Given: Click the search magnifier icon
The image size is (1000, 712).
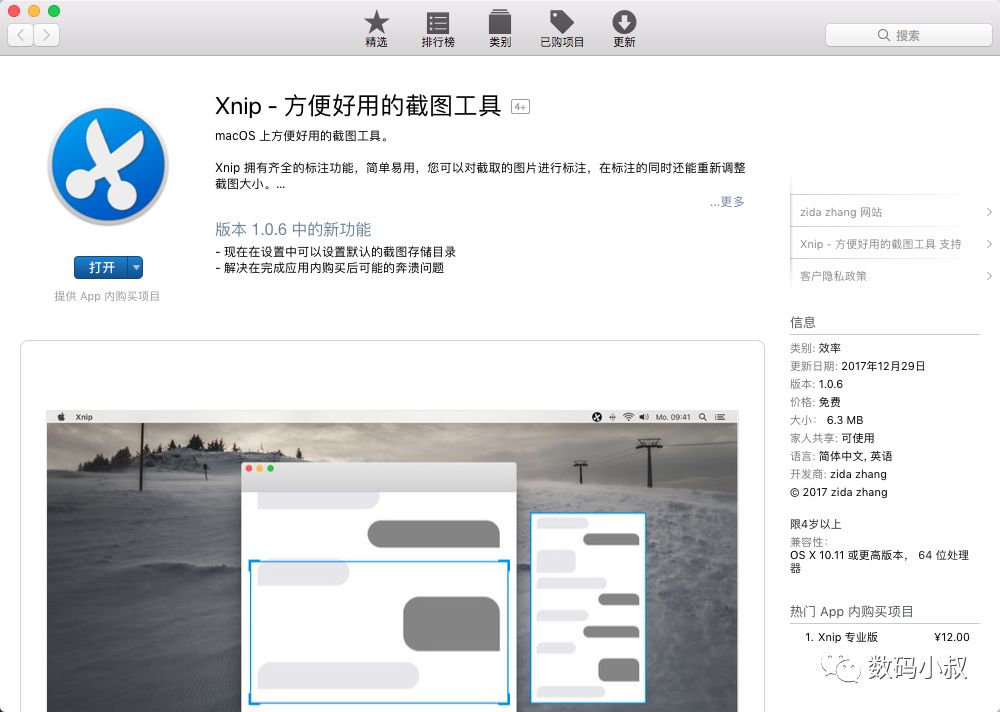Looking at the screenshot, I should 883,35.
